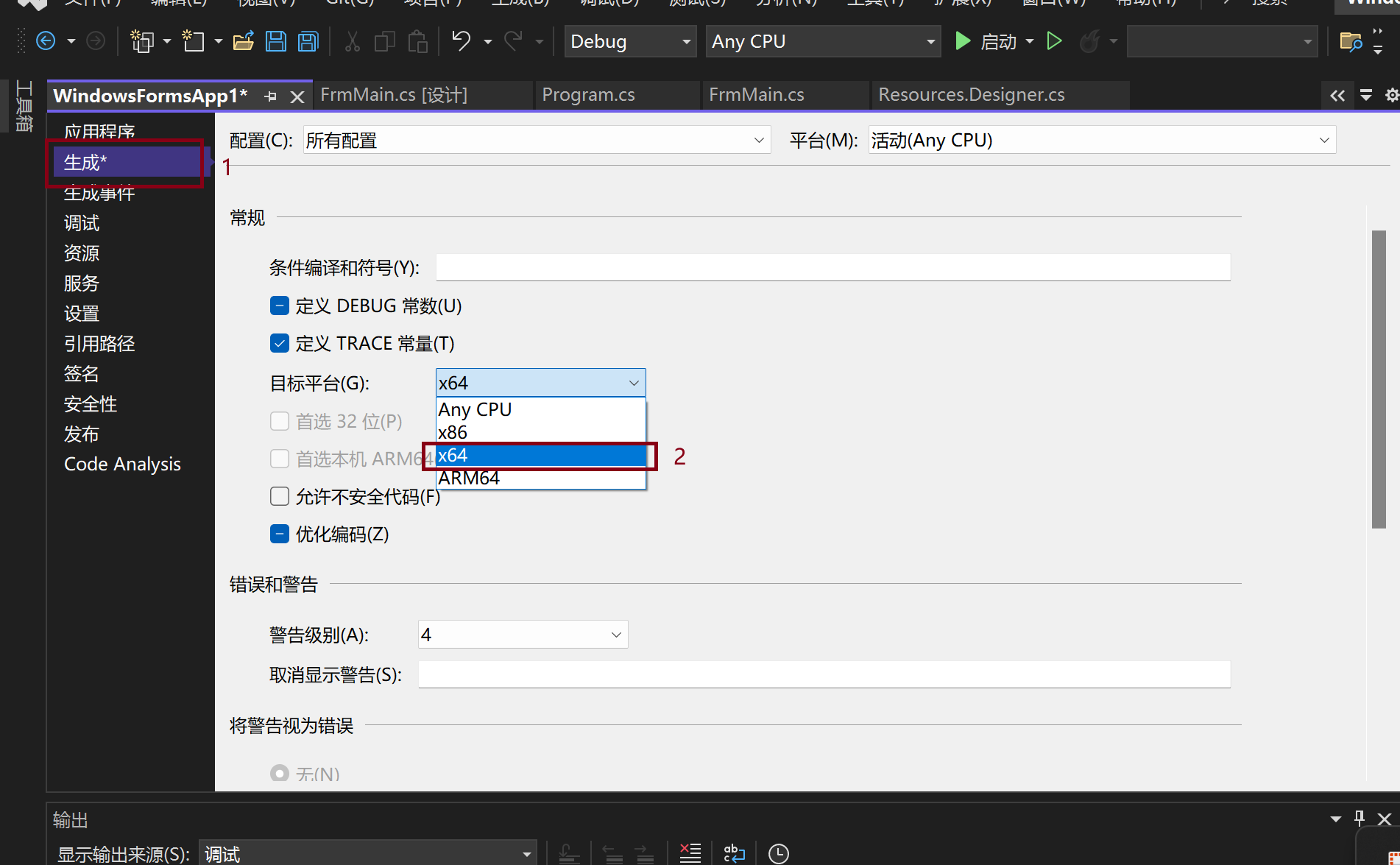Toggle word wrap in the output window

[734, 852]
